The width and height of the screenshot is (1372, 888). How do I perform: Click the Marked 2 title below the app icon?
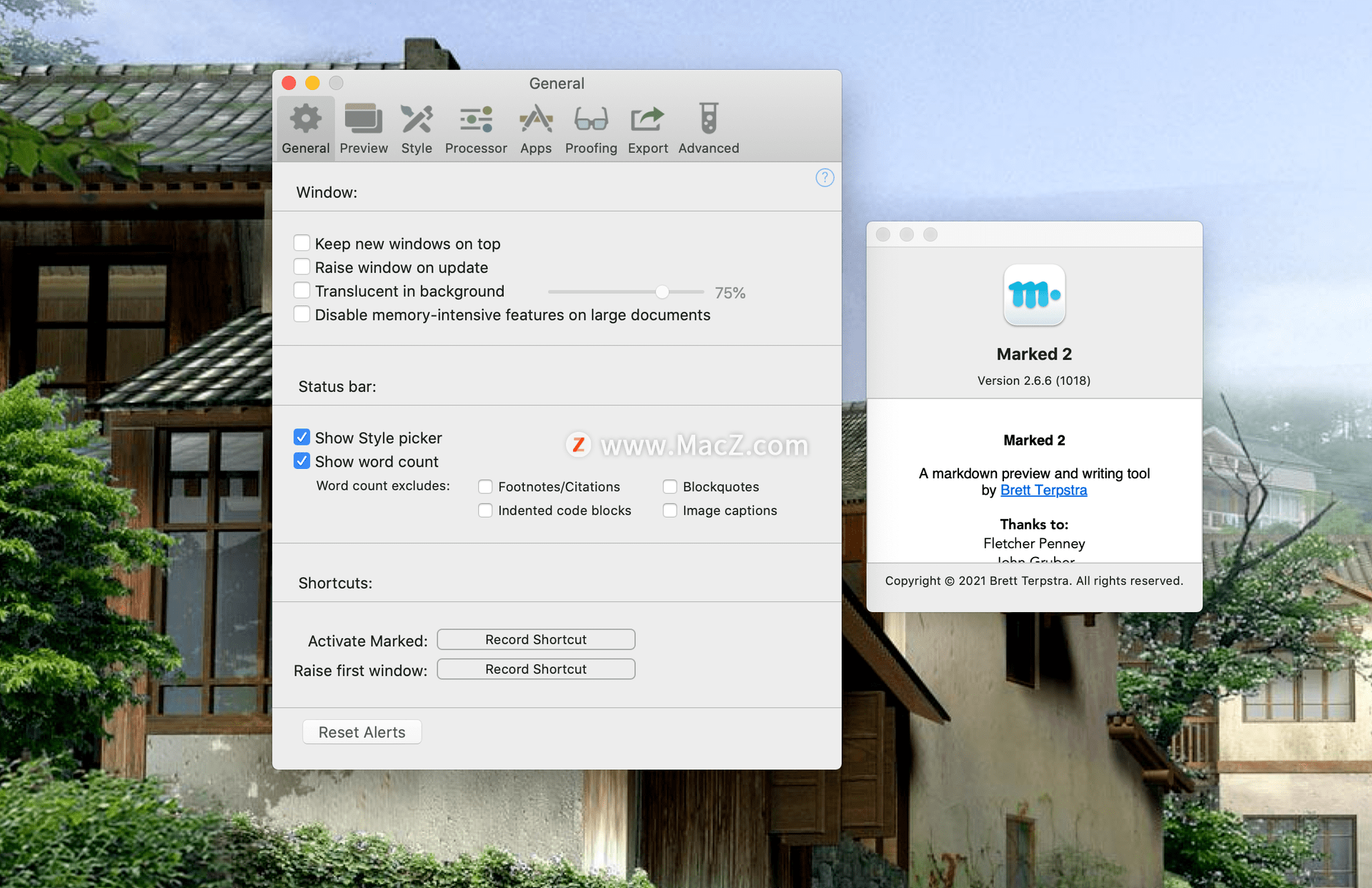(x=1034, y=354)
